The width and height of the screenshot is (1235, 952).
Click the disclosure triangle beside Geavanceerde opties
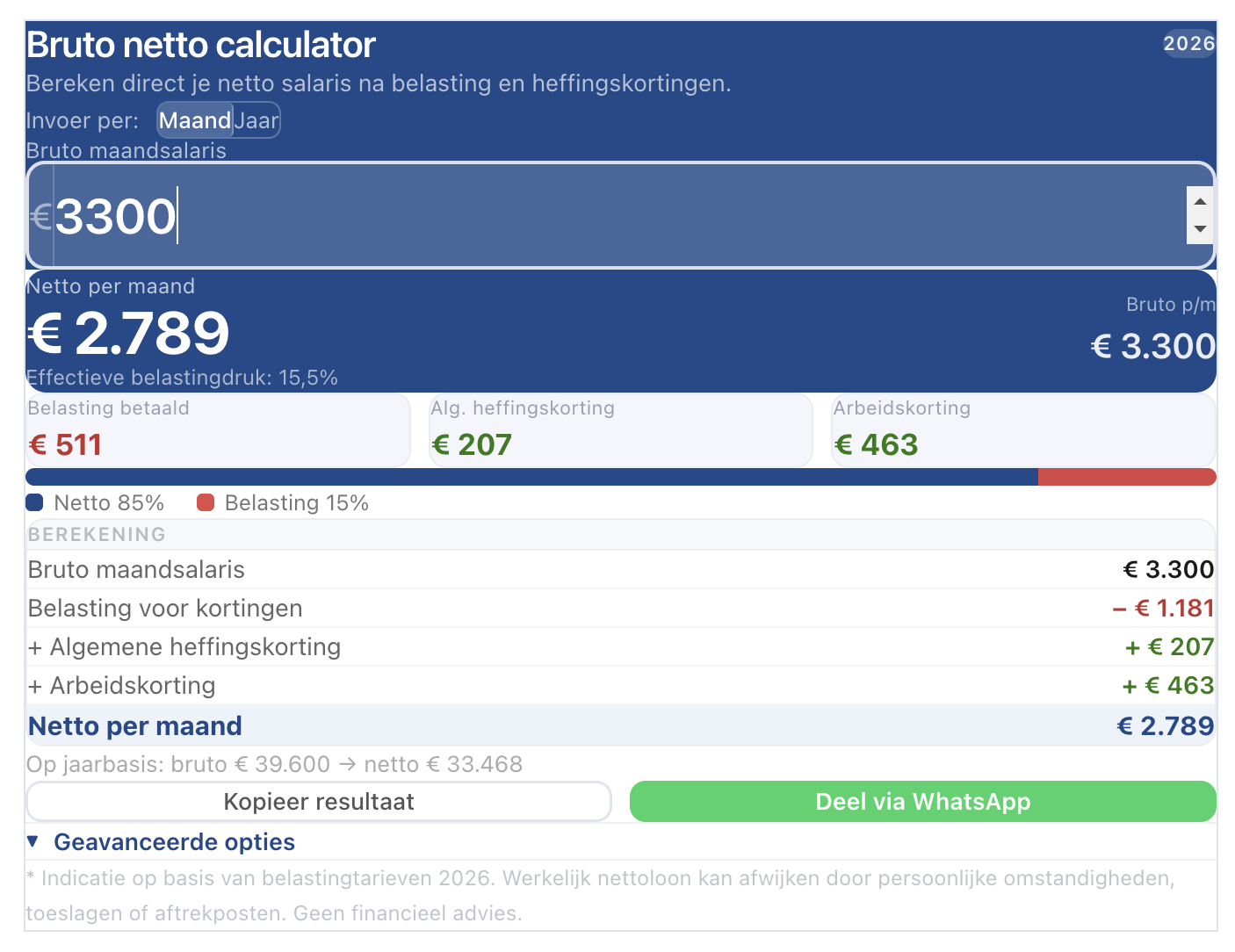(33, 841)
